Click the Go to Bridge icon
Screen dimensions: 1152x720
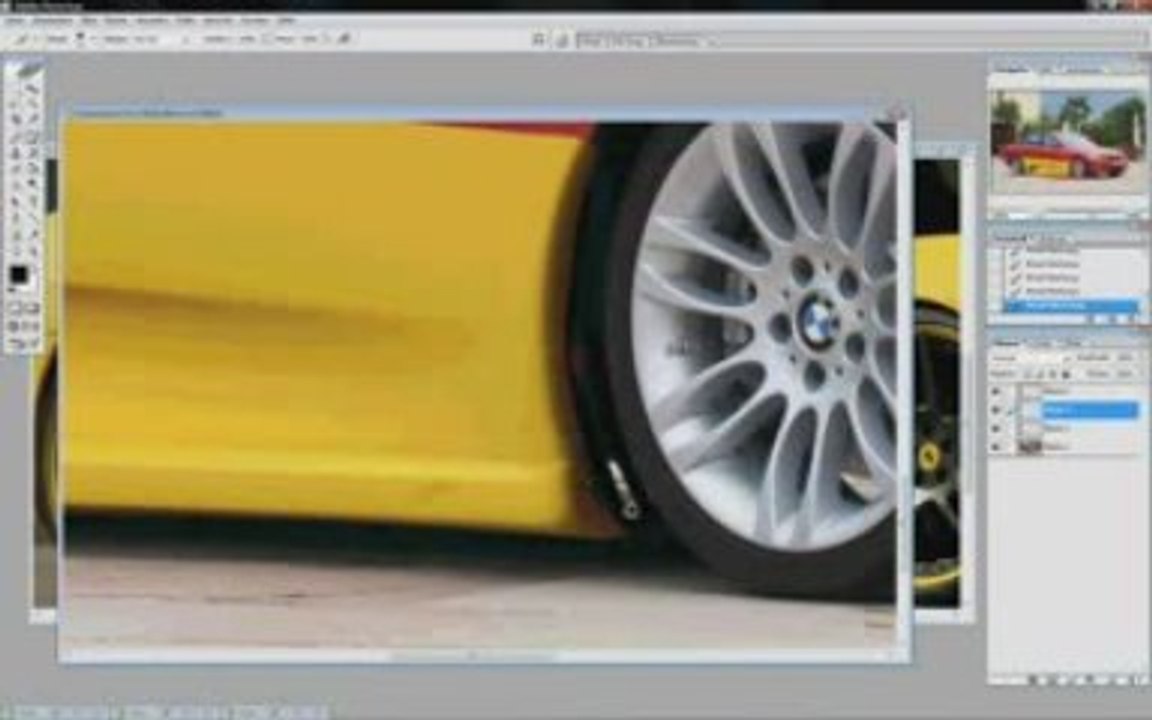(x=539, y=40)
